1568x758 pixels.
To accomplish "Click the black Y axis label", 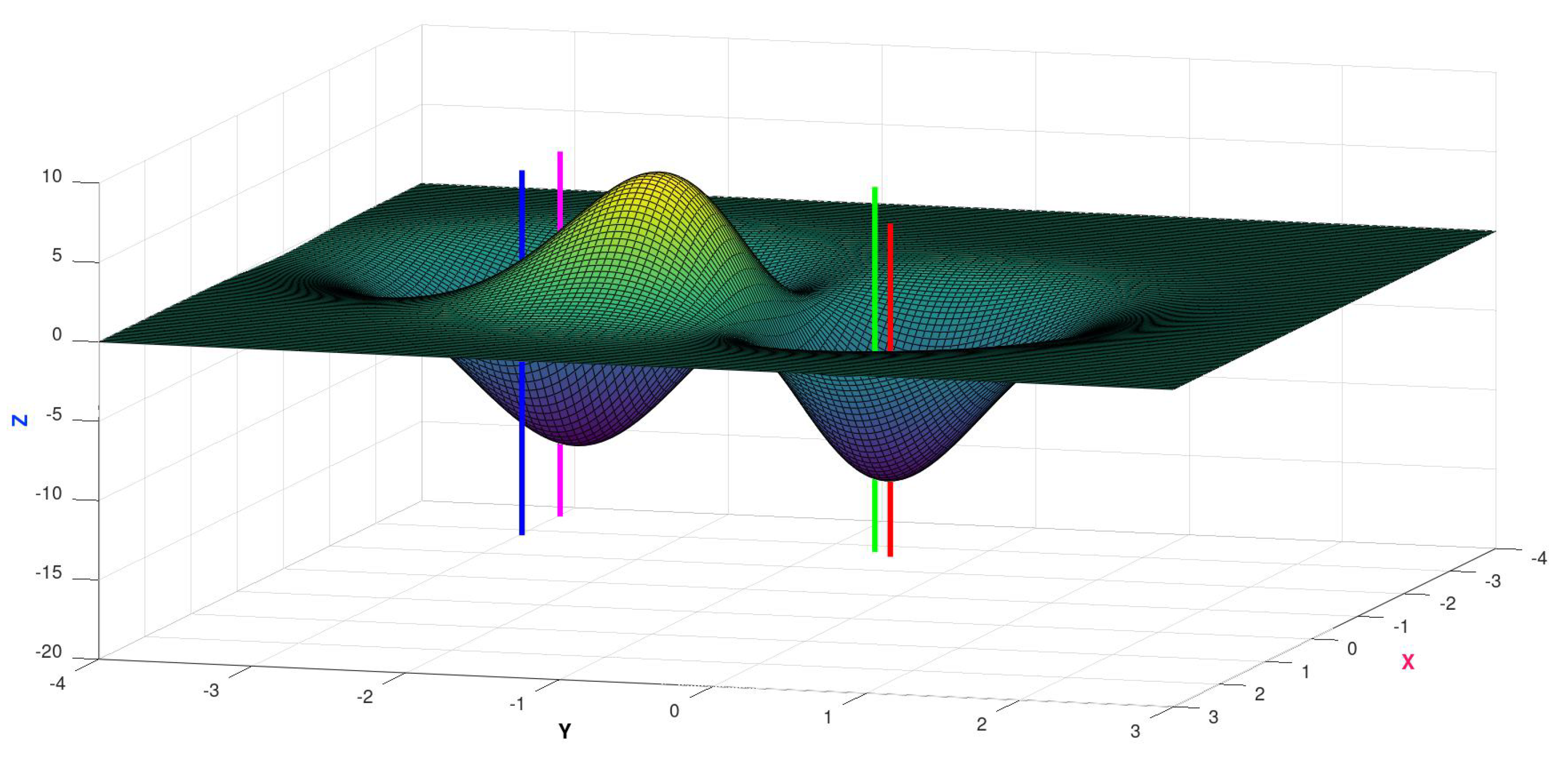I will (564, 731).
